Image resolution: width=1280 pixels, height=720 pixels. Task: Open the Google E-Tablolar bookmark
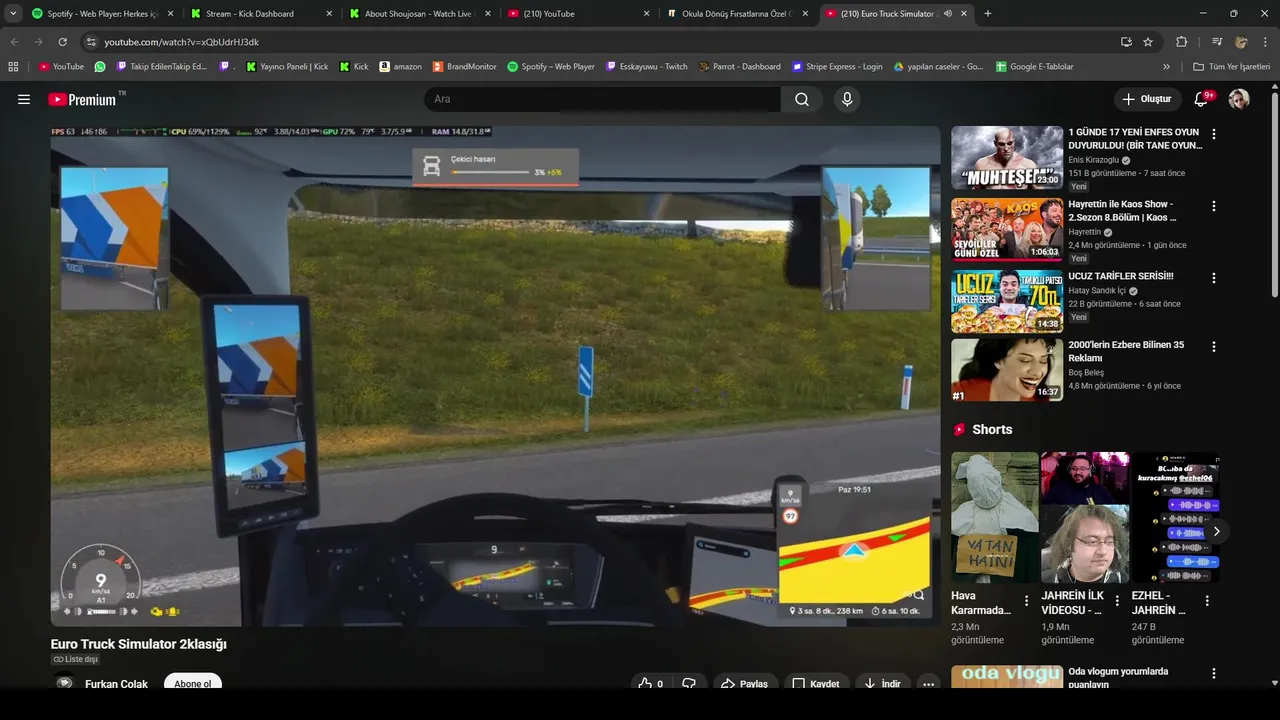(1035, 66)
